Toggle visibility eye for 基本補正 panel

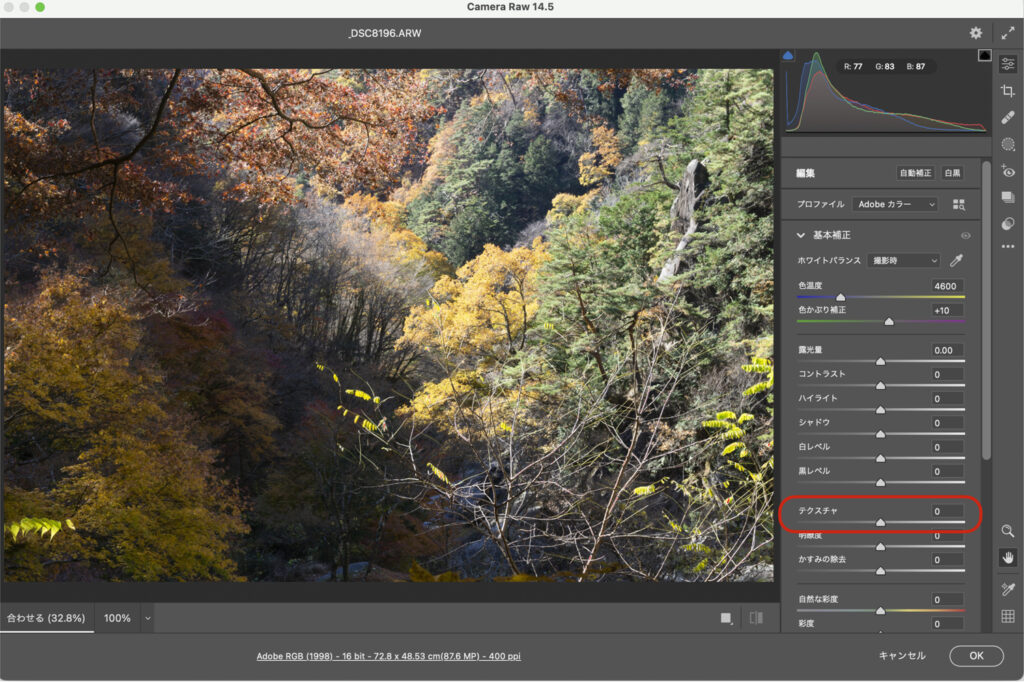(965, 235)
